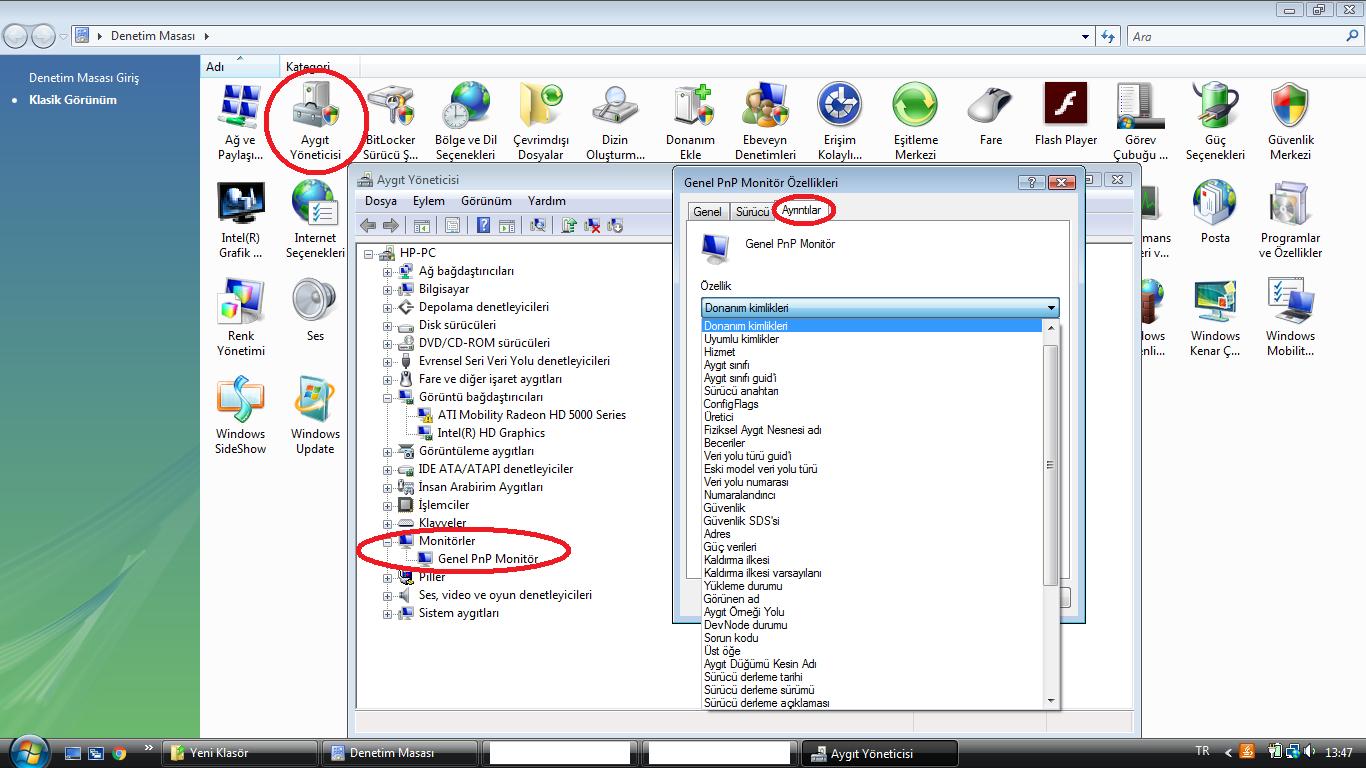Click the property list's vertical scrollbar

click(1050, 513)
